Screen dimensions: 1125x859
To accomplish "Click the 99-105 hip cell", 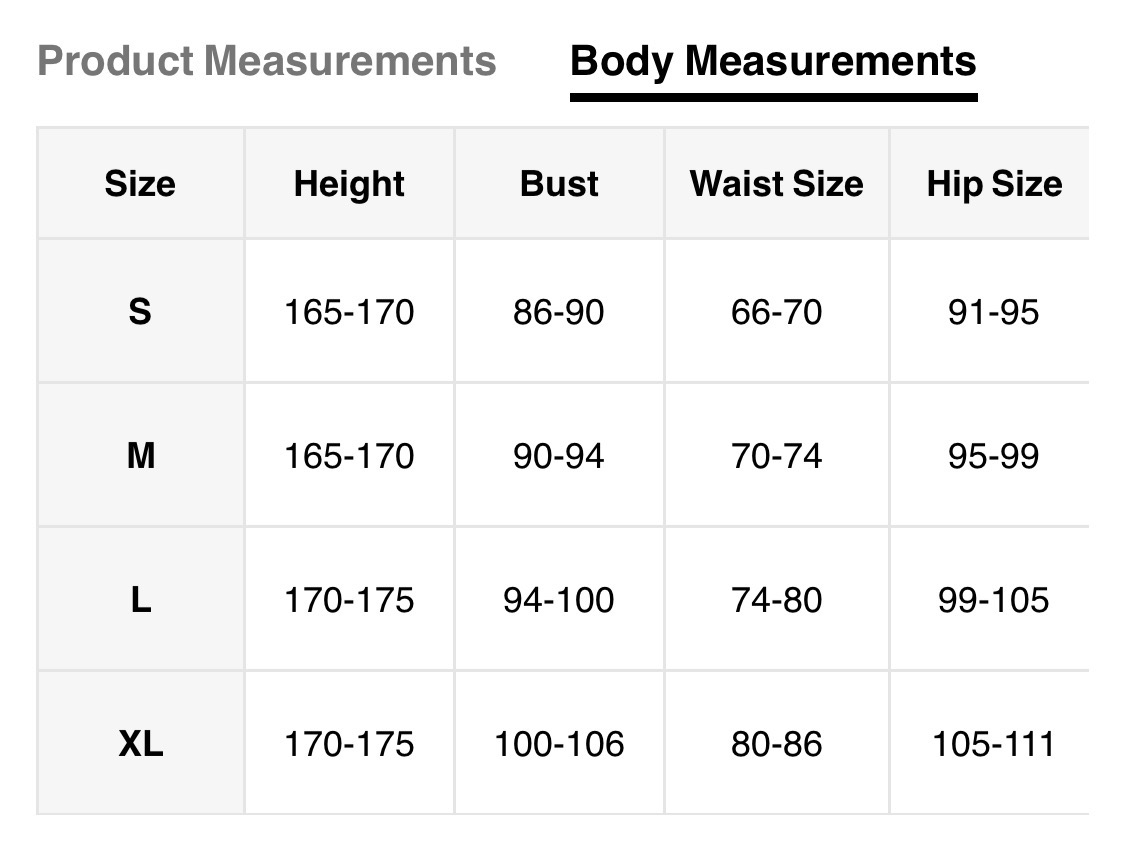I will (994, 600).
